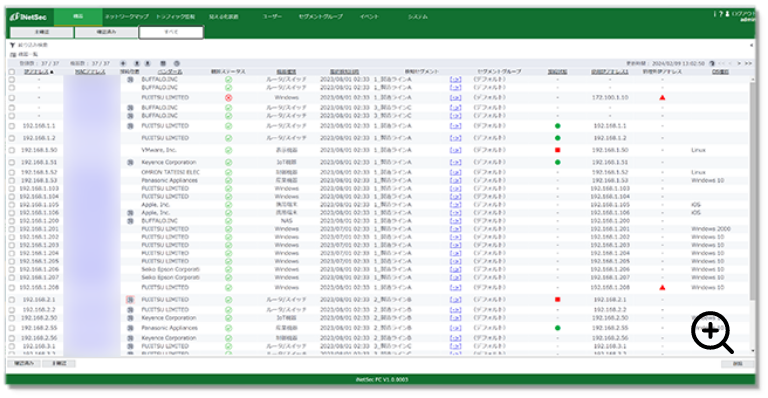Open the [->] segment link for 192.168.1.1
768x398 pixels.
(x=456, y=126)
